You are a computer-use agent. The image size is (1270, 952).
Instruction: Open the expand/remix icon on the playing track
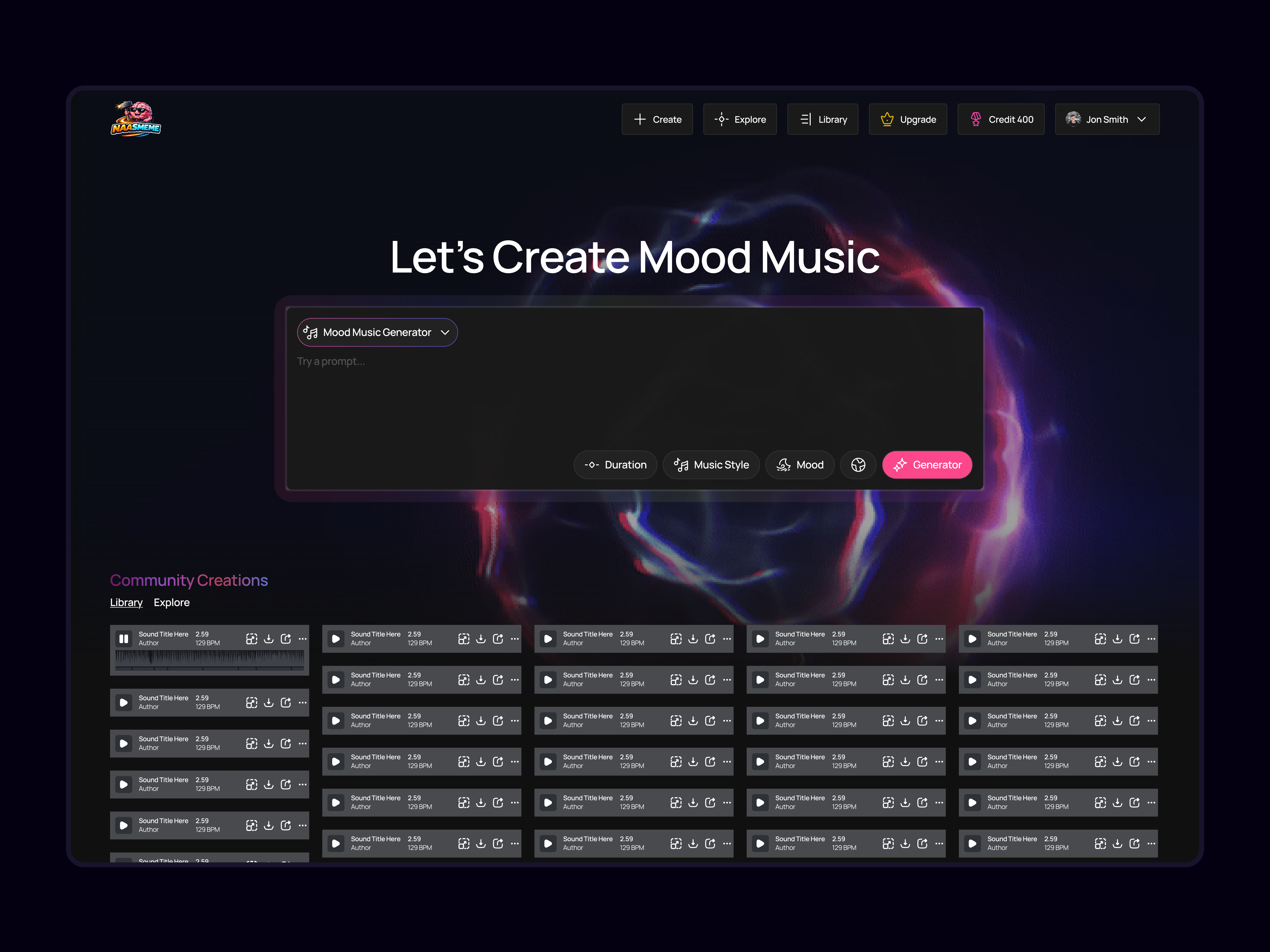tap(251, 639)
